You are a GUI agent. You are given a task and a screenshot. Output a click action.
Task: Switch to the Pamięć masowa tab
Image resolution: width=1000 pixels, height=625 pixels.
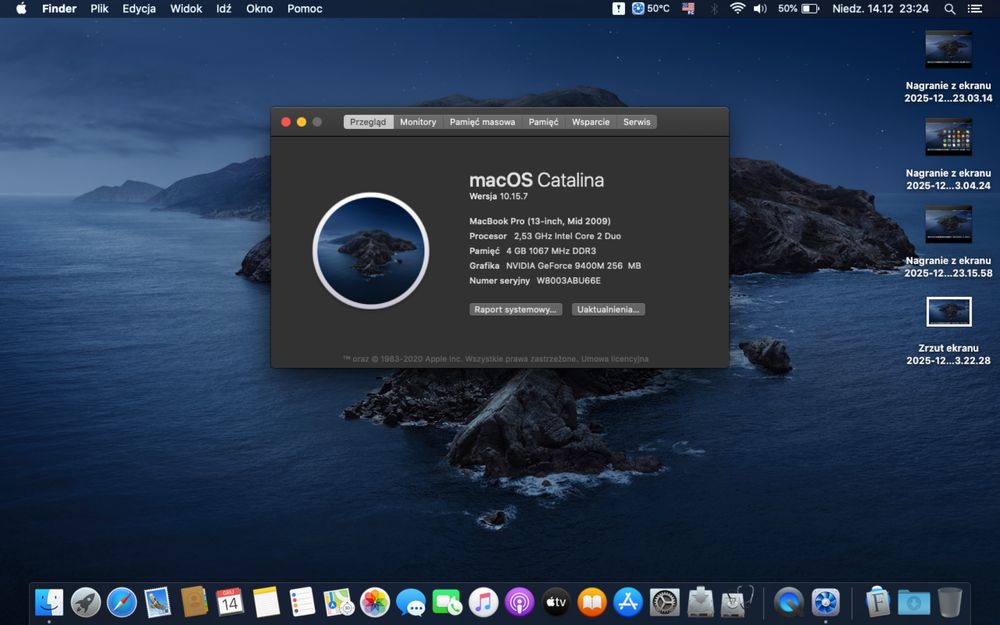(482, 122)
